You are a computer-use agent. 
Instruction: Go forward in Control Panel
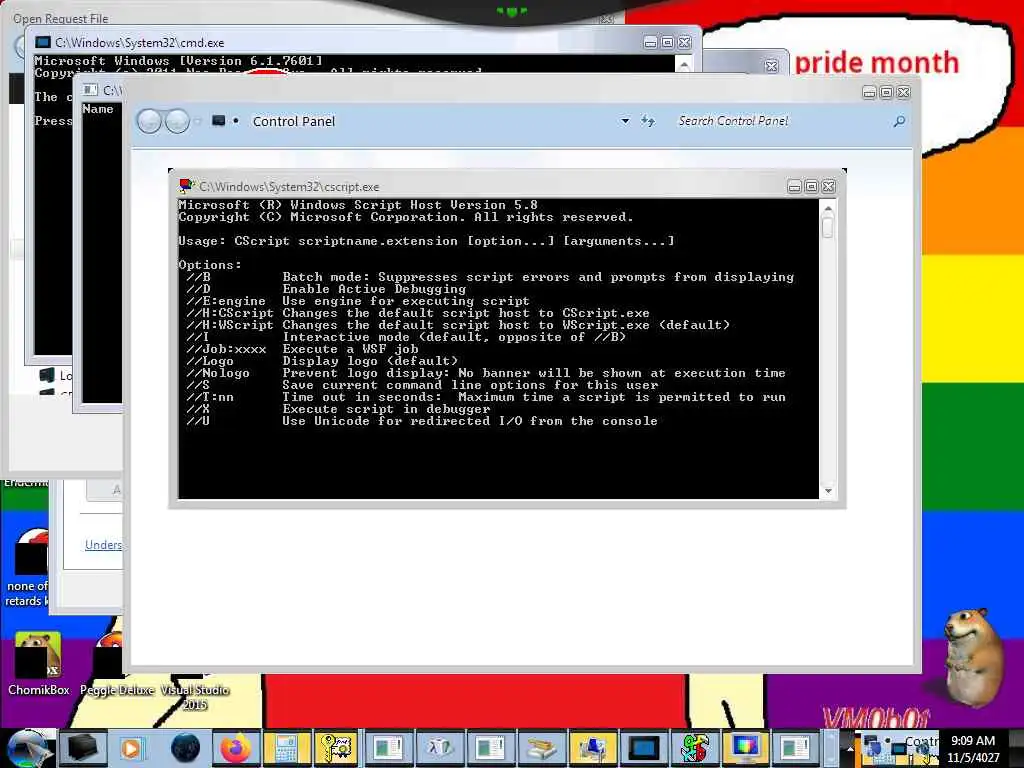coord(177,121)
